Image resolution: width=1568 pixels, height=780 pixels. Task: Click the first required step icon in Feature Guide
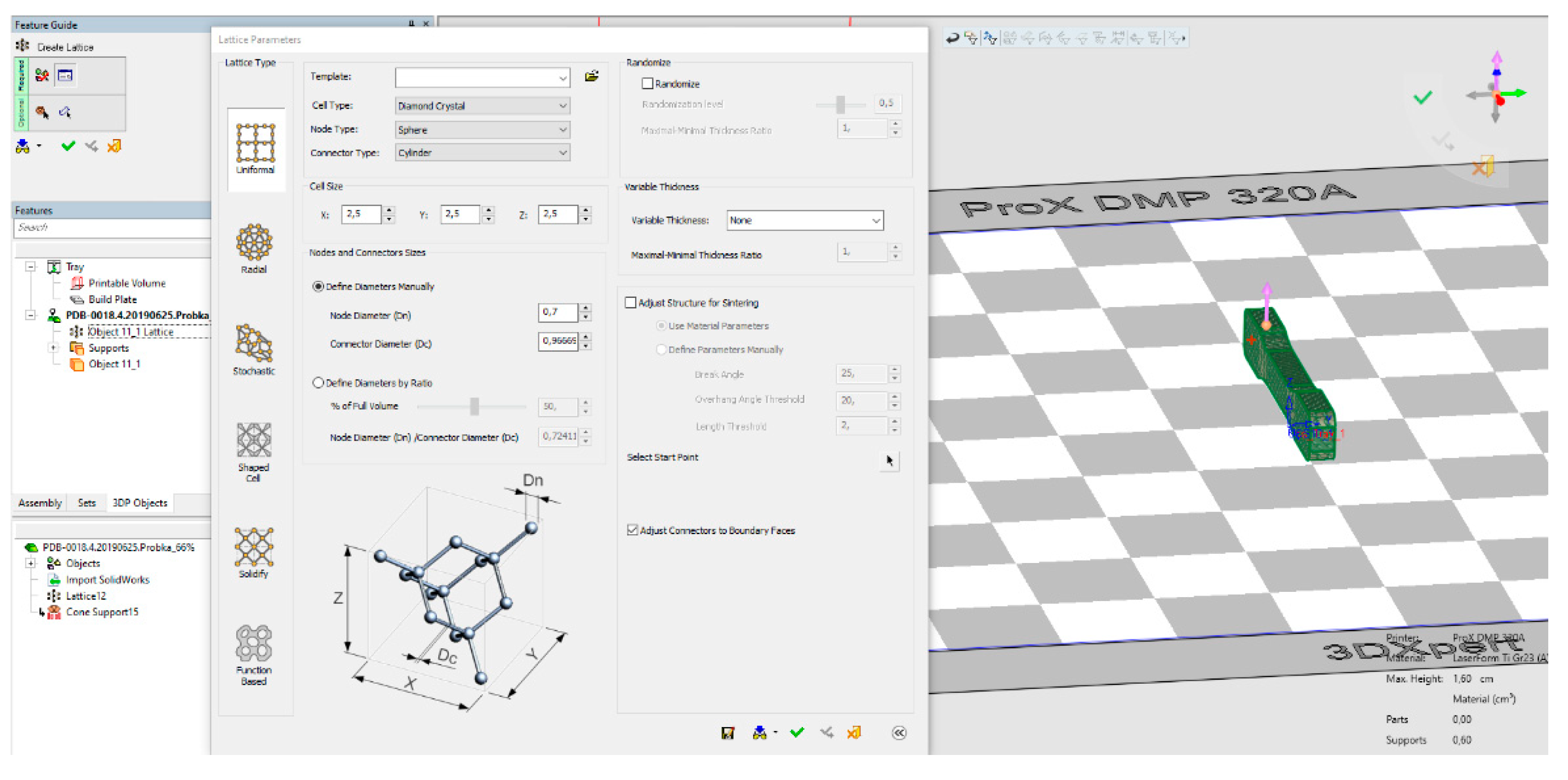click(42, 75)
